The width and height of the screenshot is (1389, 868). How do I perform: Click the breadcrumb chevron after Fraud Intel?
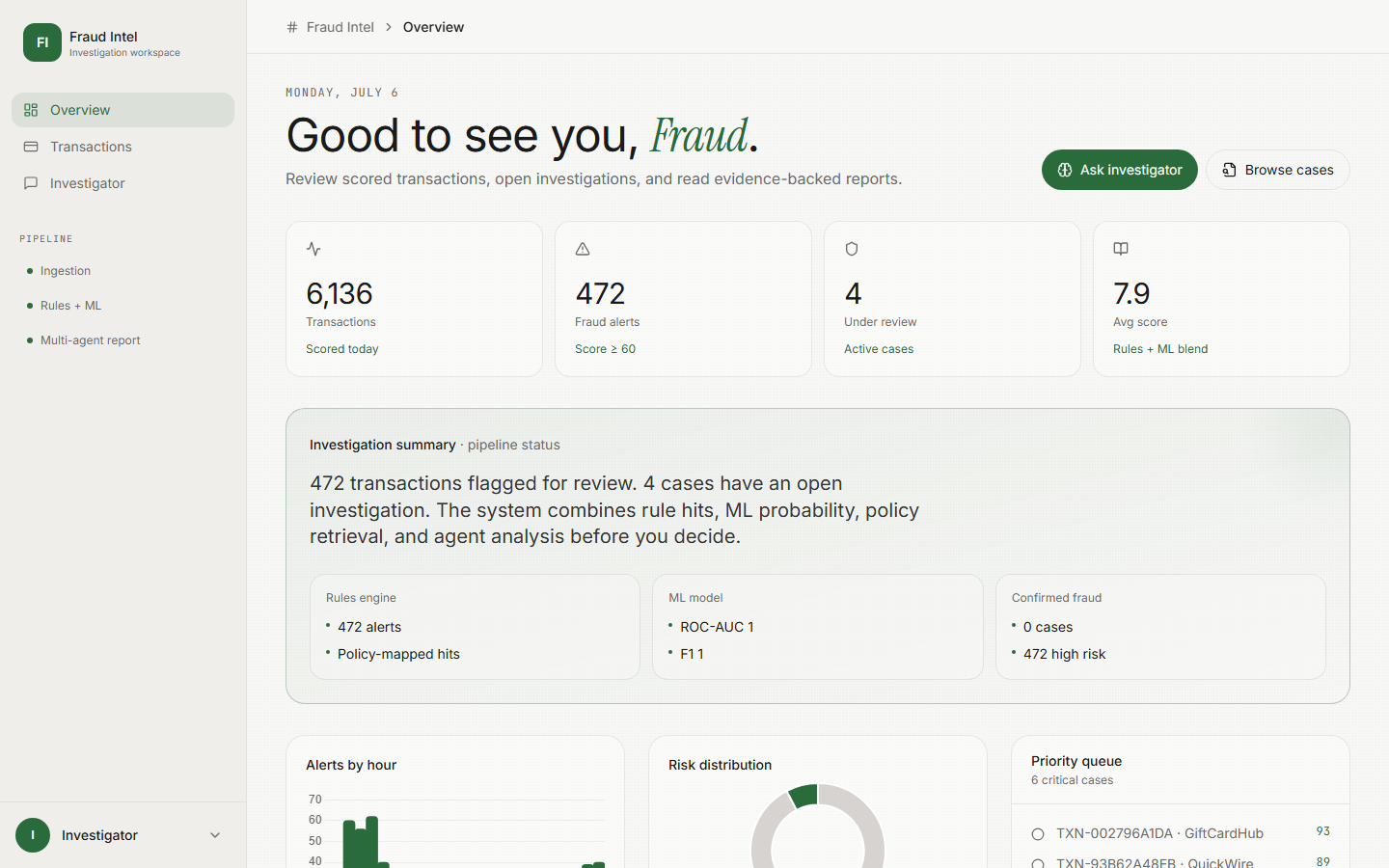pos(389,27)
